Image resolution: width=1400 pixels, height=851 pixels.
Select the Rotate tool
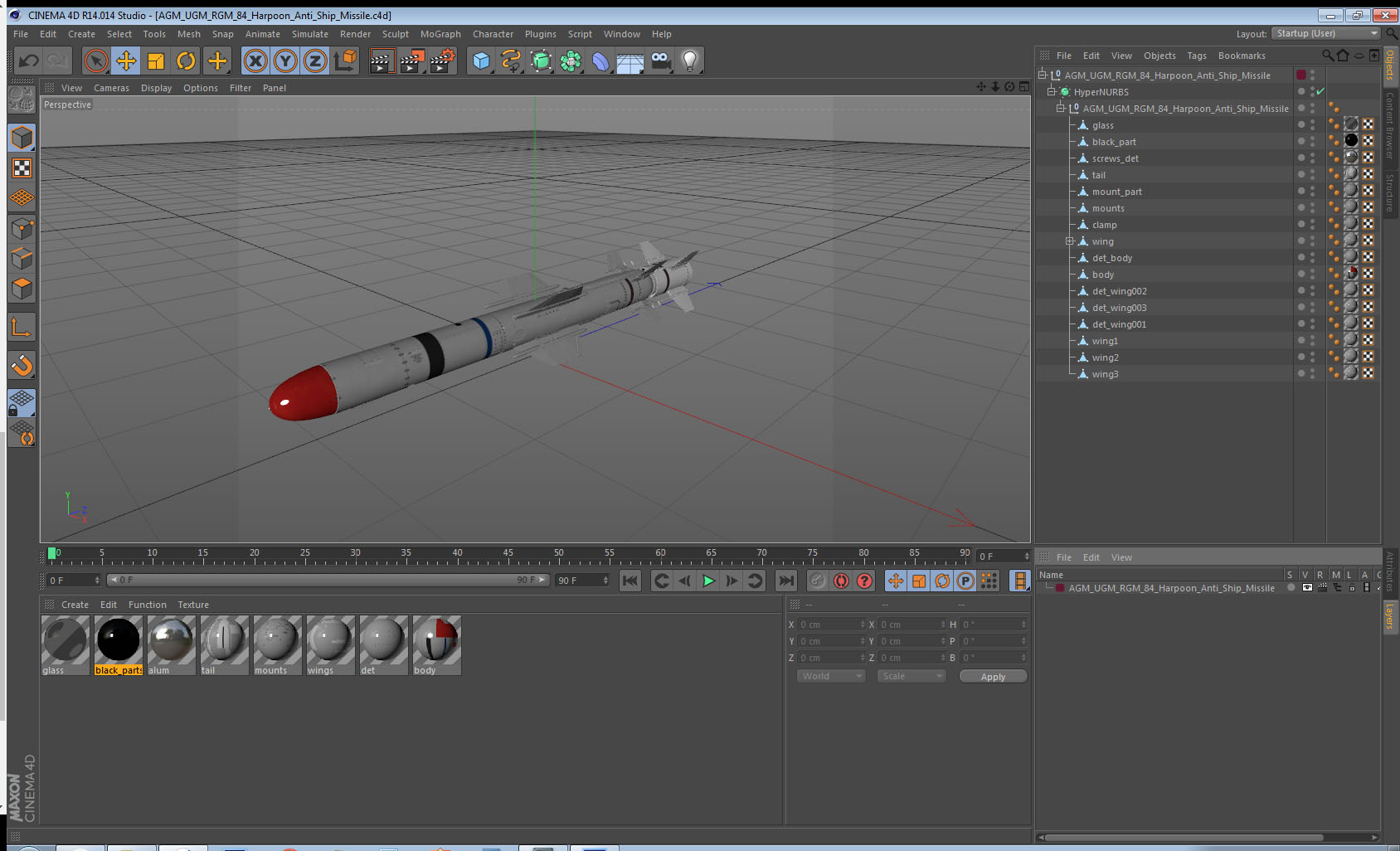186,61
